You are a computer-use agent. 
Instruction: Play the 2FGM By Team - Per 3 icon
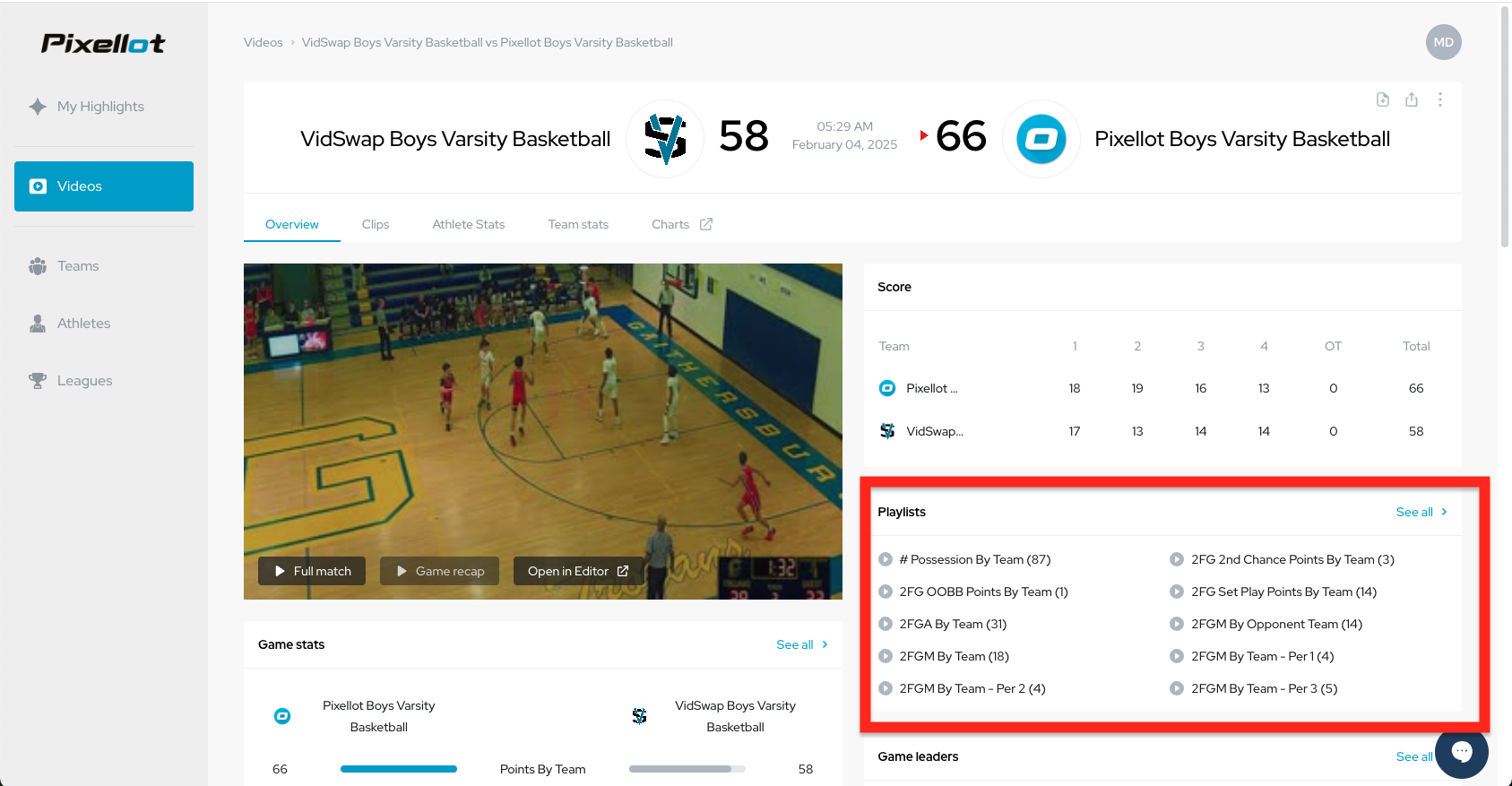(x=1177, y=688)
